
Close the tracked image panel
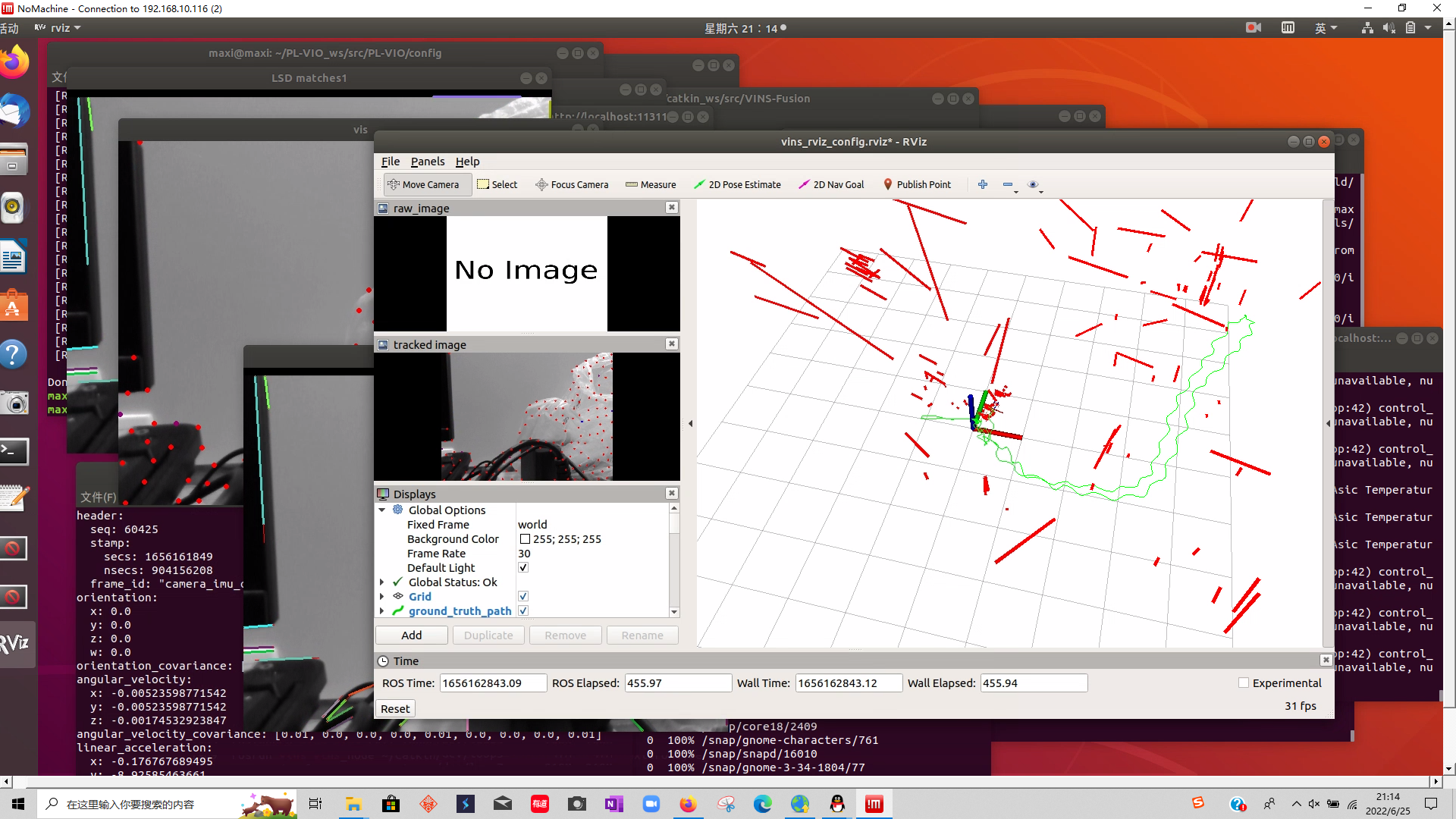[672, 344]
